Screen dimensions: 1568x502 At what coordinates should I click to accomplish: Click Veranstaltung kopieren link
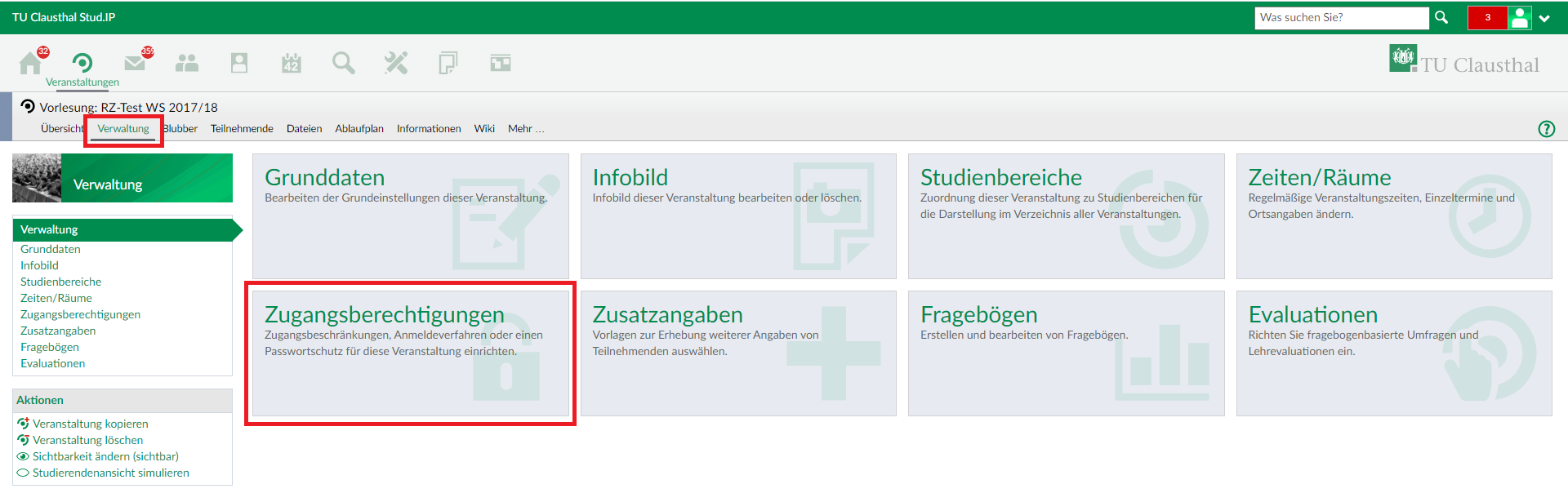(x=90, y=424)
